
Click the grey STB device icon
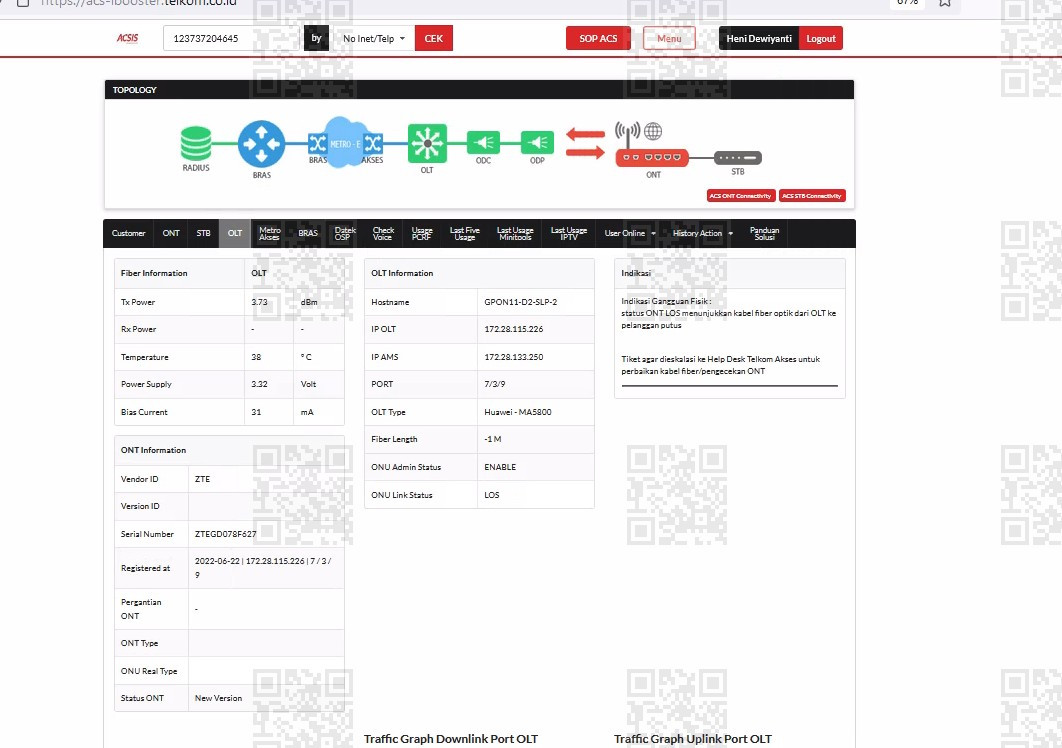tap(738, 158)
